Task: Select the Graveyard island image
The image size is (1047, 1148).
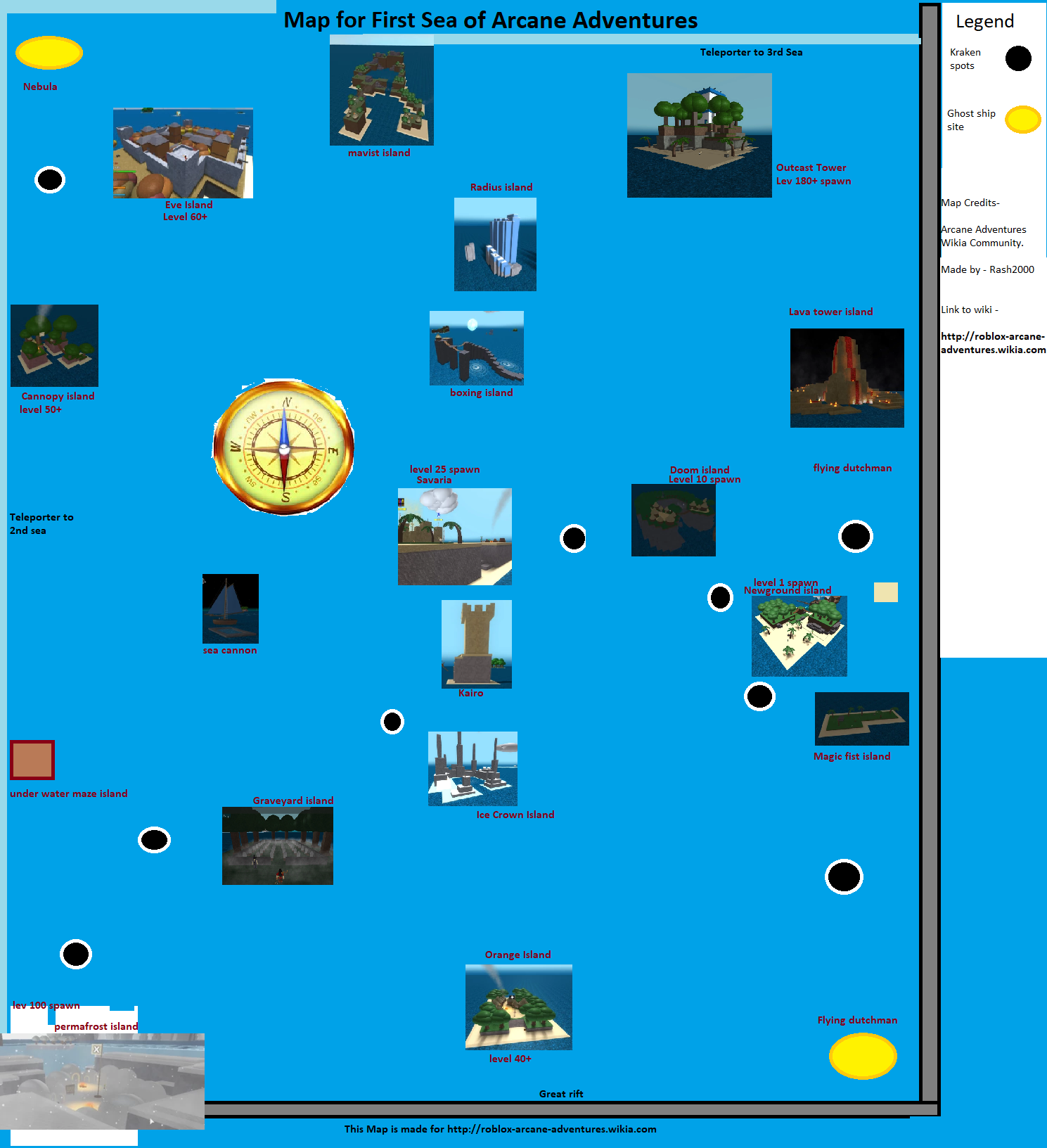Action: [277, 846]
